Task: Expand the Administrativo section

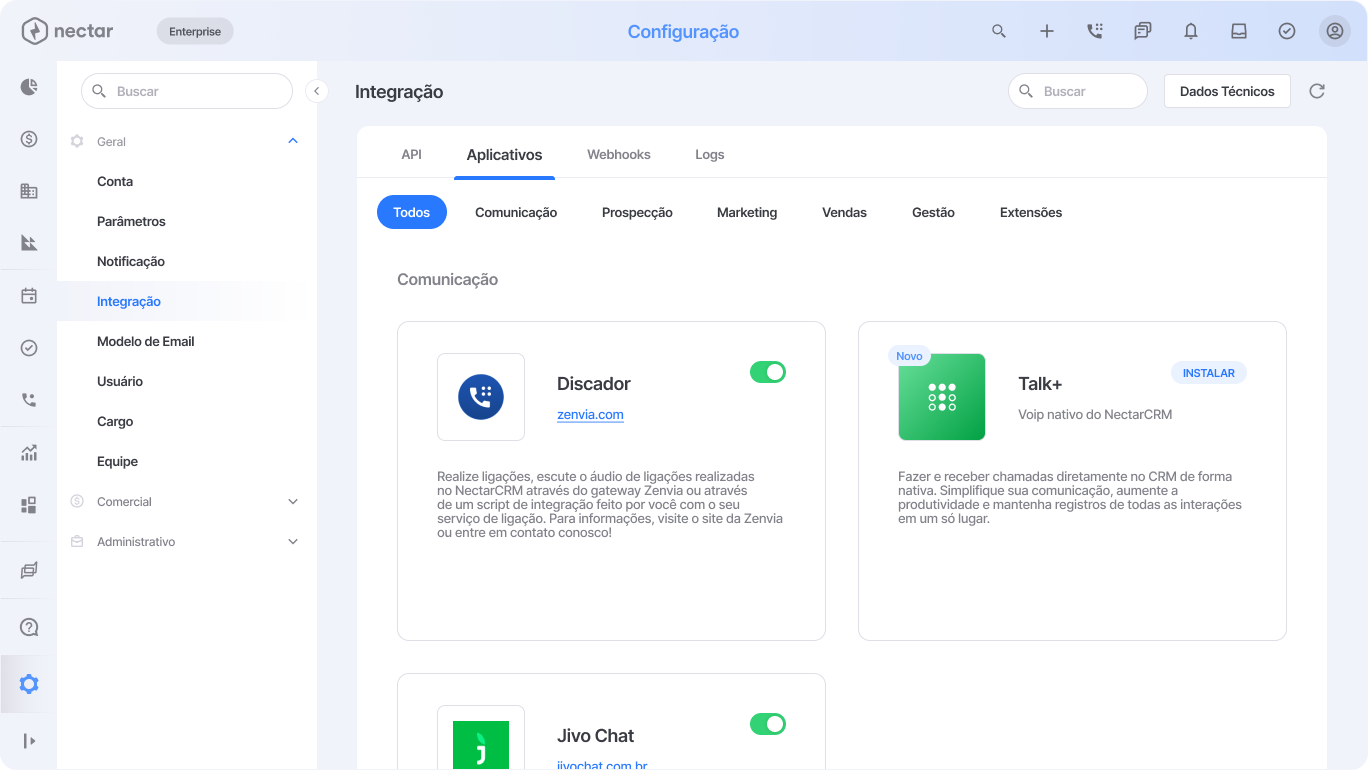Action: tap(293, 541)
